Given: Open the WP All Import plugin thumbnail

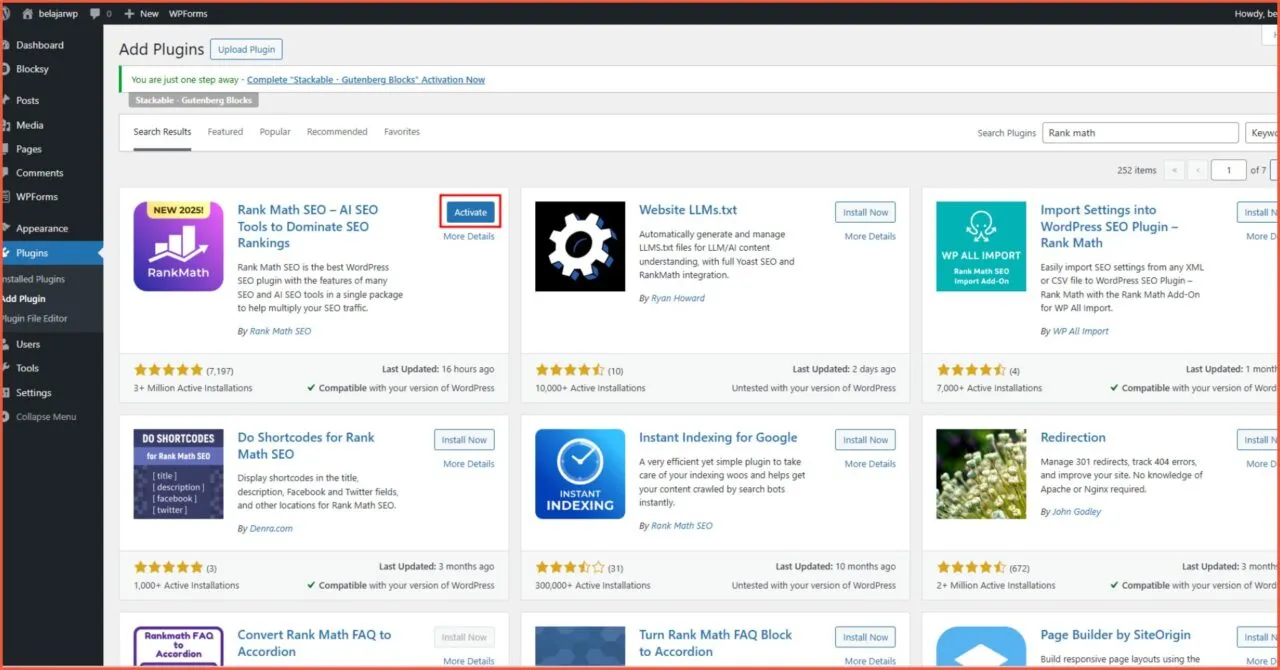Looking at the screenshot, I should [x=980, y=246].
